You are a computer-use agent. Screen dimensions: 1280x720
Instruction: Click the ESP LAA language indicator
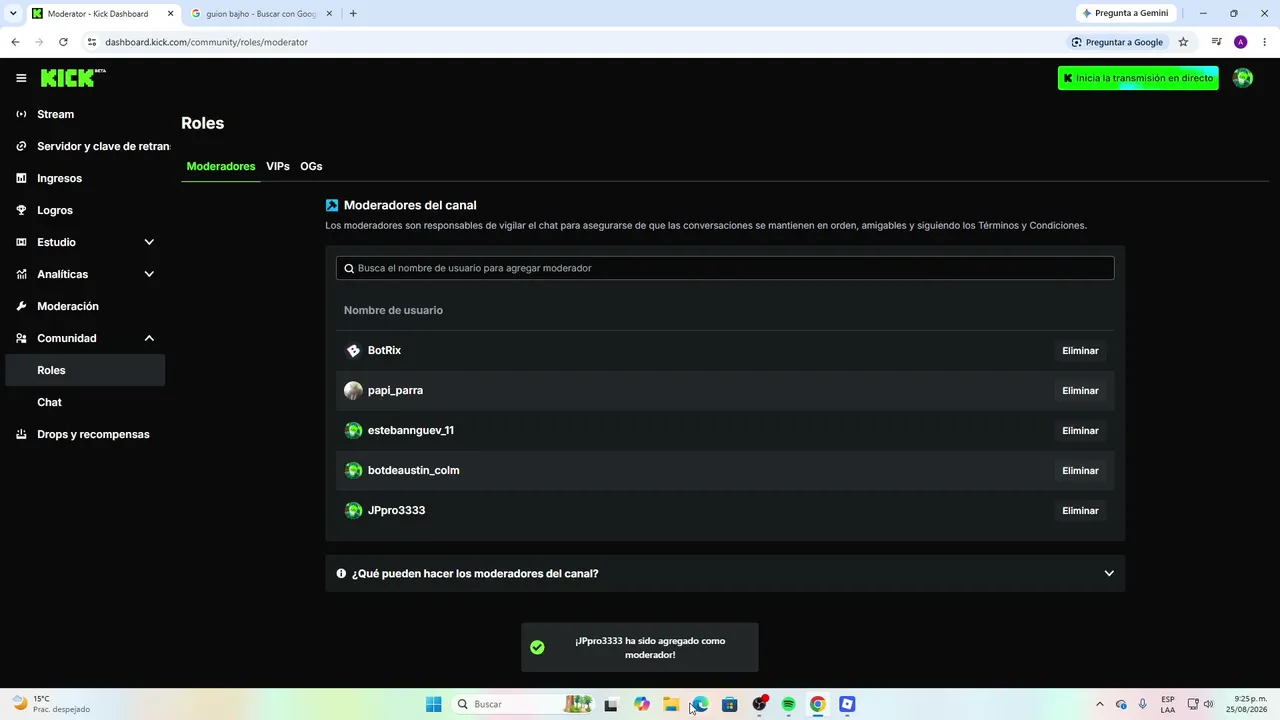1168,704
